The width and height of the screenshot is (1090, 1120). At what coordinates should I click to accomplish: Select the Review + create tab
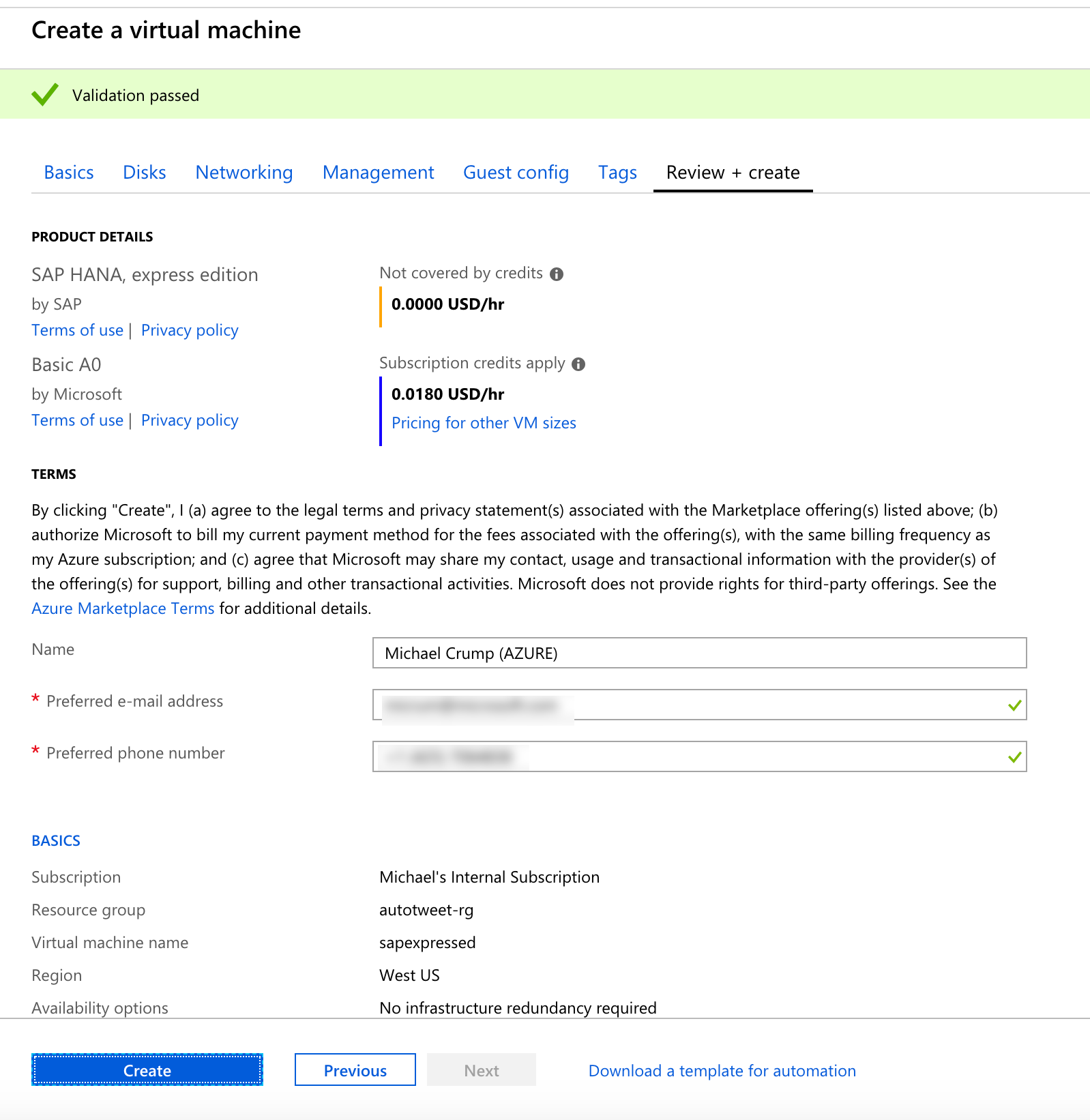click(x=733, y=173)
